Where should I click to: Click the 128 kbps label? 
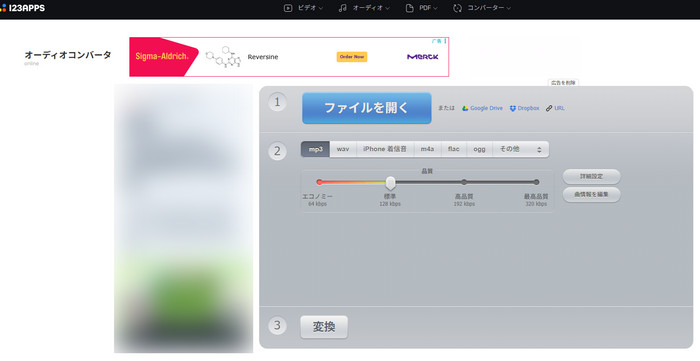point(390,204)
